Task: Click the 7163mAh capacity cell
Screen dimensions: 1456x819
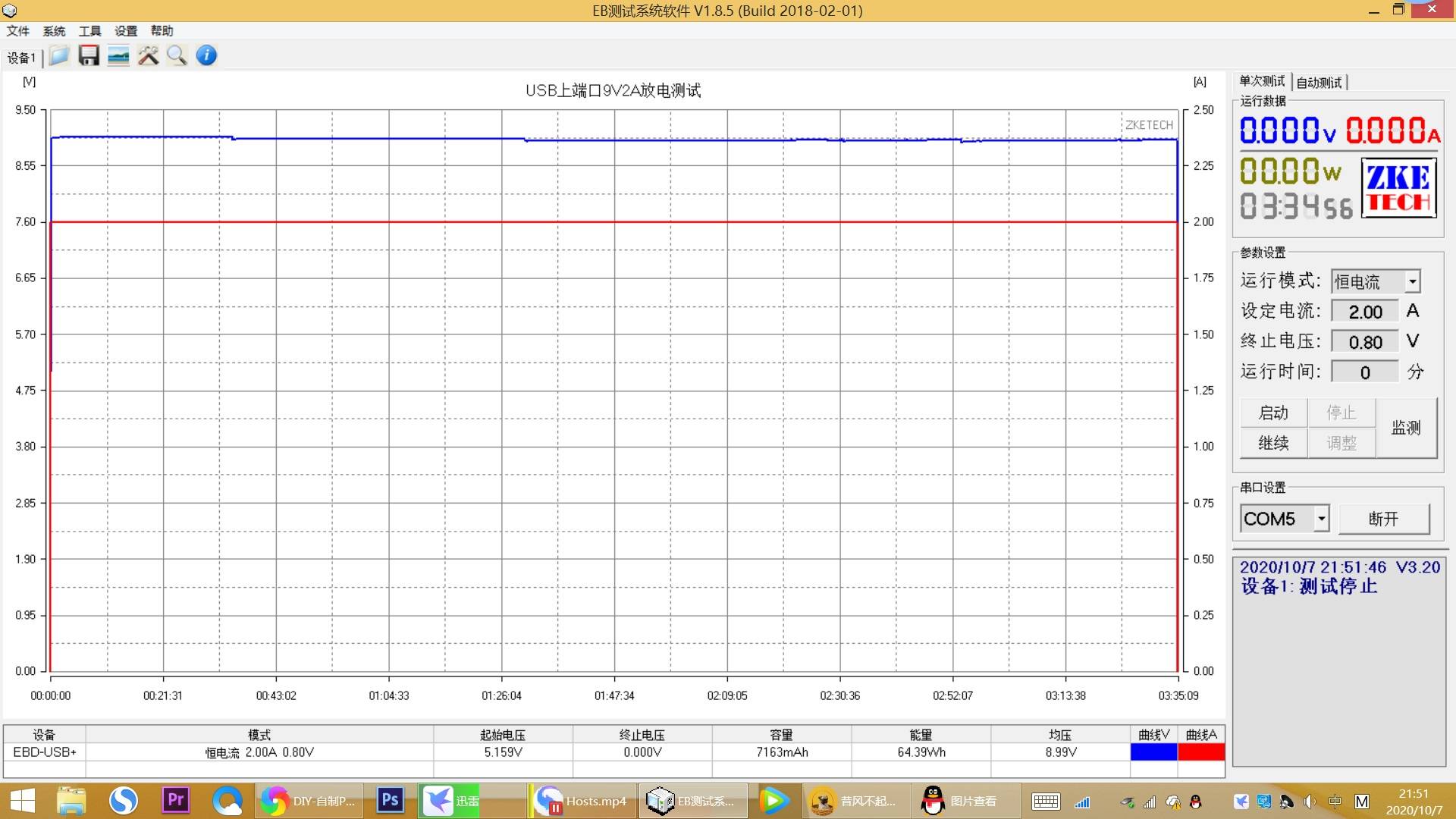Action: [782, 752]
